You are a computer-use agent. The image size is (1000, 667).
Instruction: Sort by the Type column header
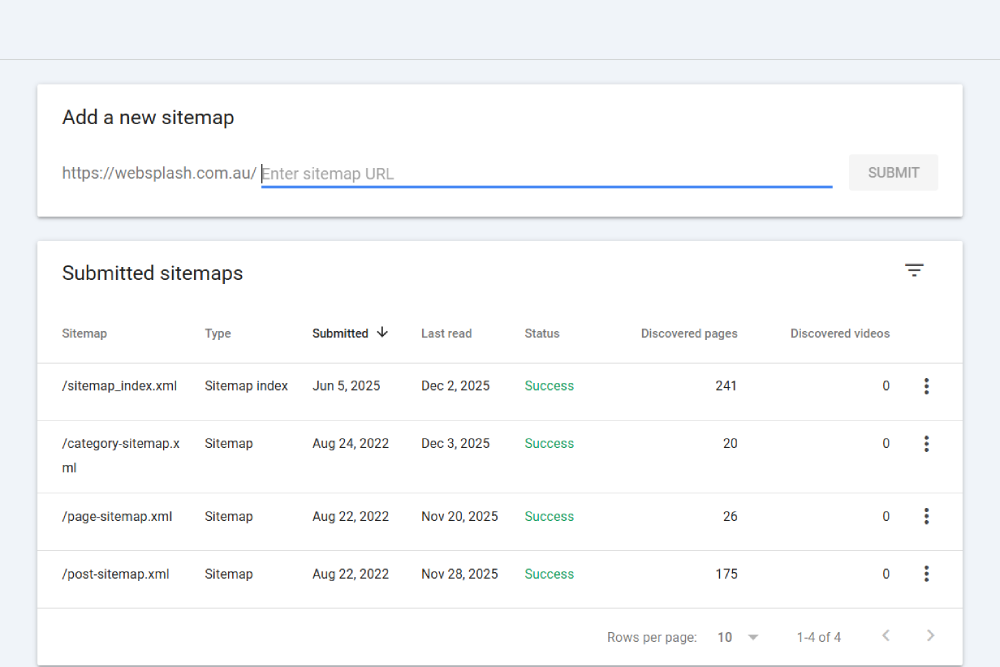217,334
